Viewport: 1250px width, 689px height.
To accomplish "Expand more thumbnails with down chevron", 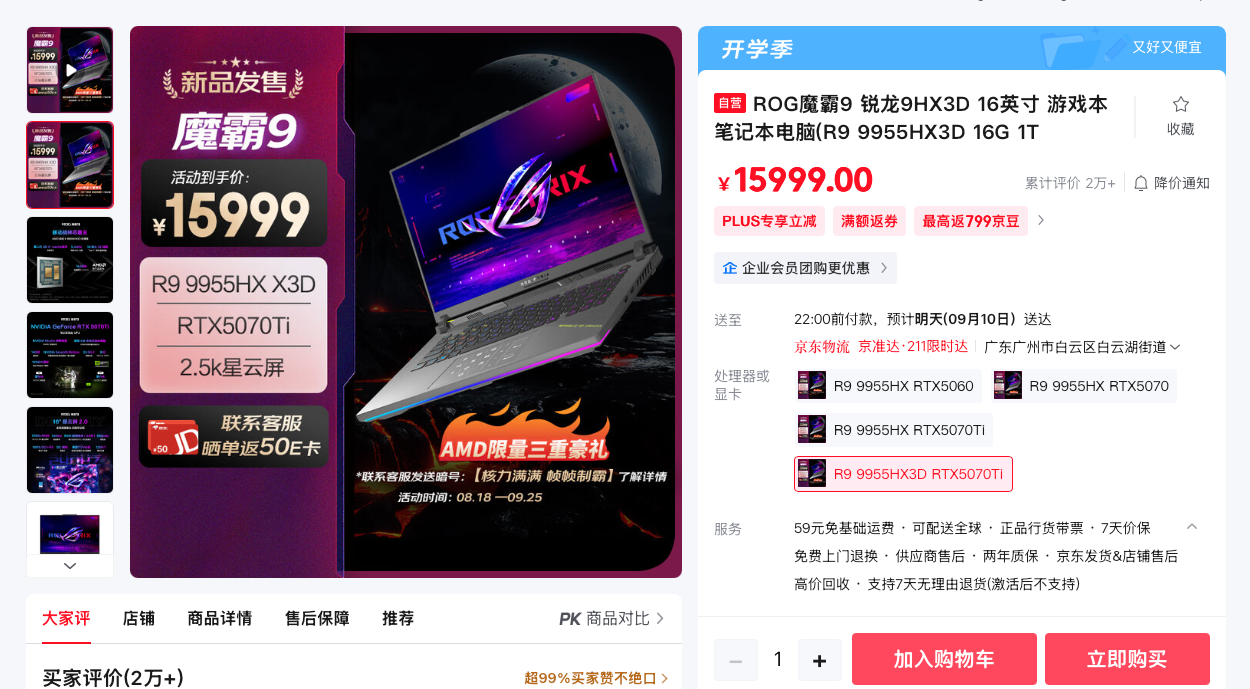I will (x=70, y=566).
